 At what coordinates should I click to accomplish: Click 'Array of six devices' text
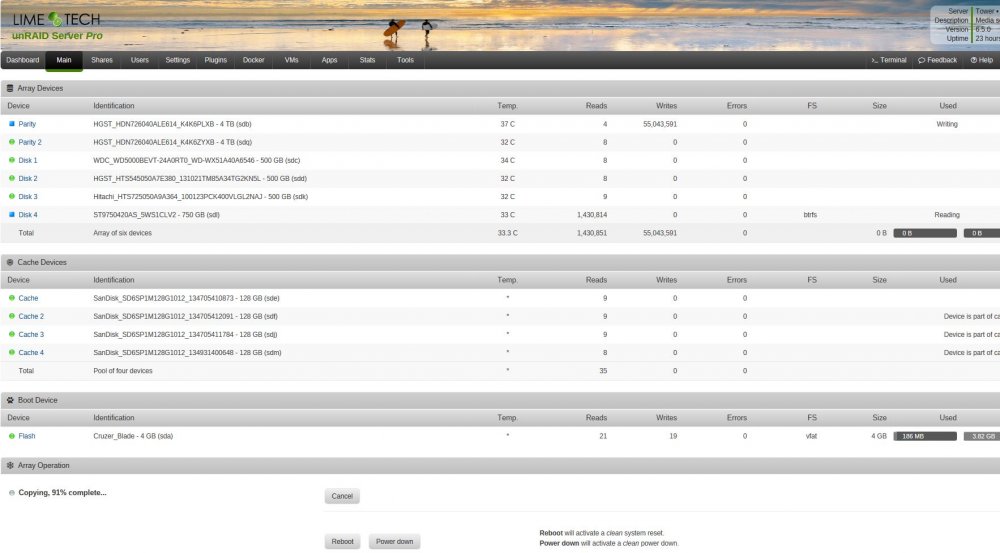click(x=122, y=233)
